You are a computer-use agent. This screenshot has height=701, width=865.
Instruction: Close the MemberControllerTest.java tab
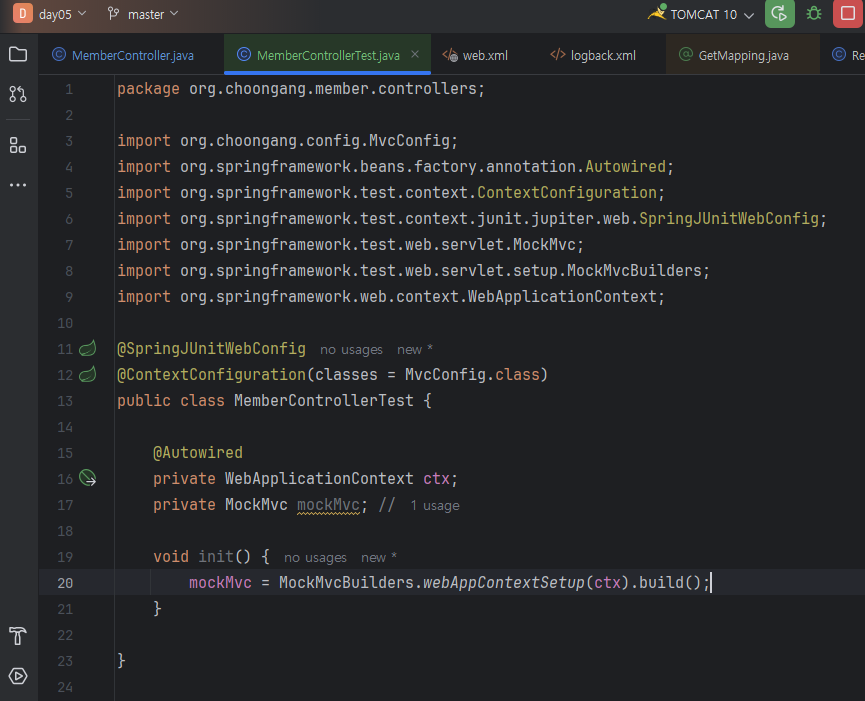pyautogui.click(x=415, y=54)
